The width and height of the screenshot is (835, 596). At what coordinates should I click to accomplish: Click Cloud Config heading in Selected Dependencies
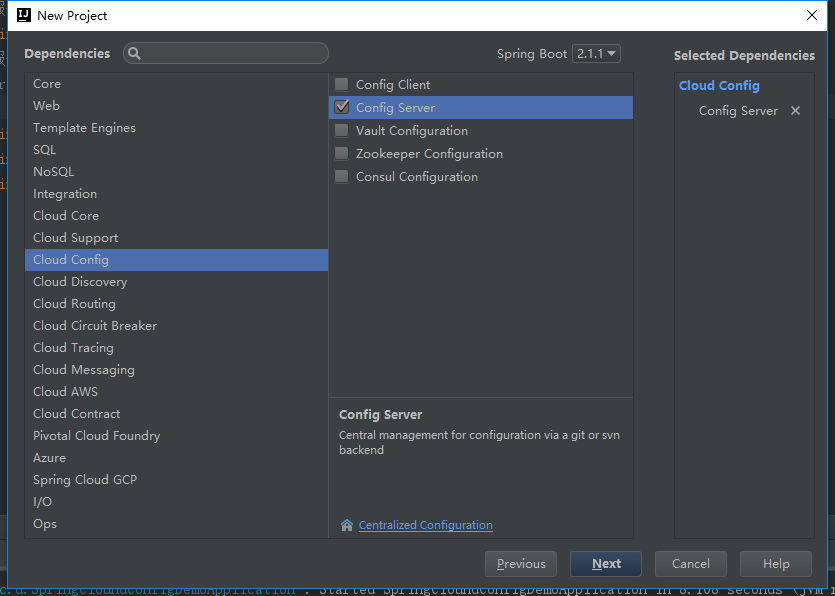click(719, 85)
